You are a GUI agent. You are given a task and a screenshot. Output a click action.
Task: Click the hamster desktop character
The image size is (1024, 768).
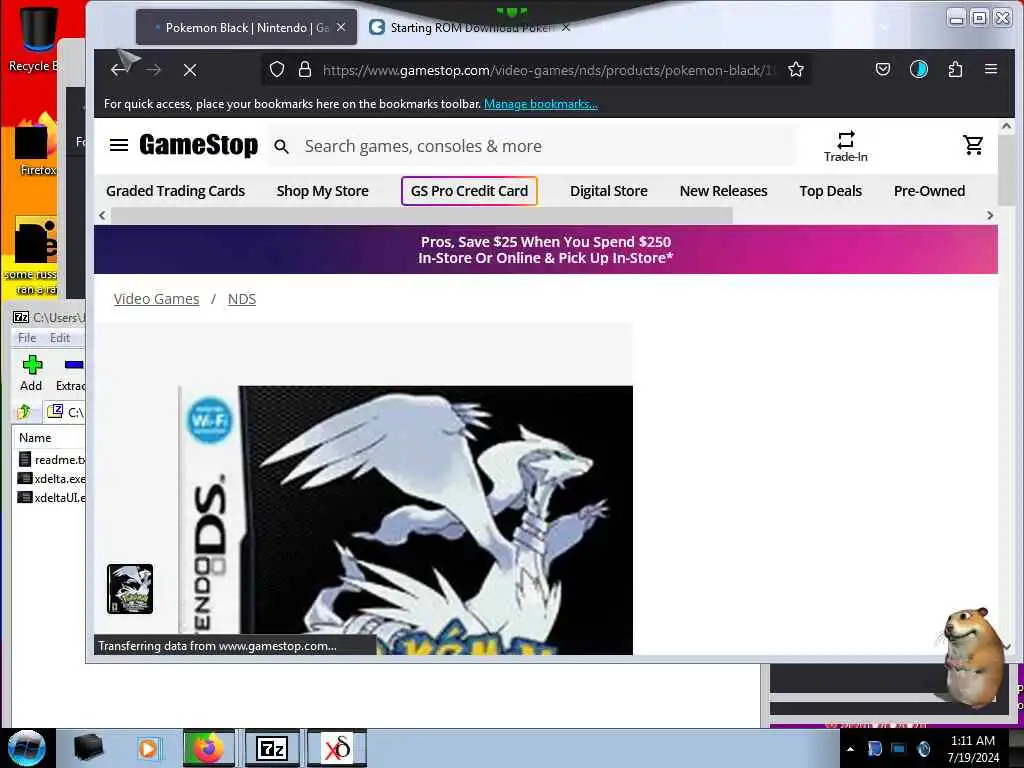click(x=973, y=658)
